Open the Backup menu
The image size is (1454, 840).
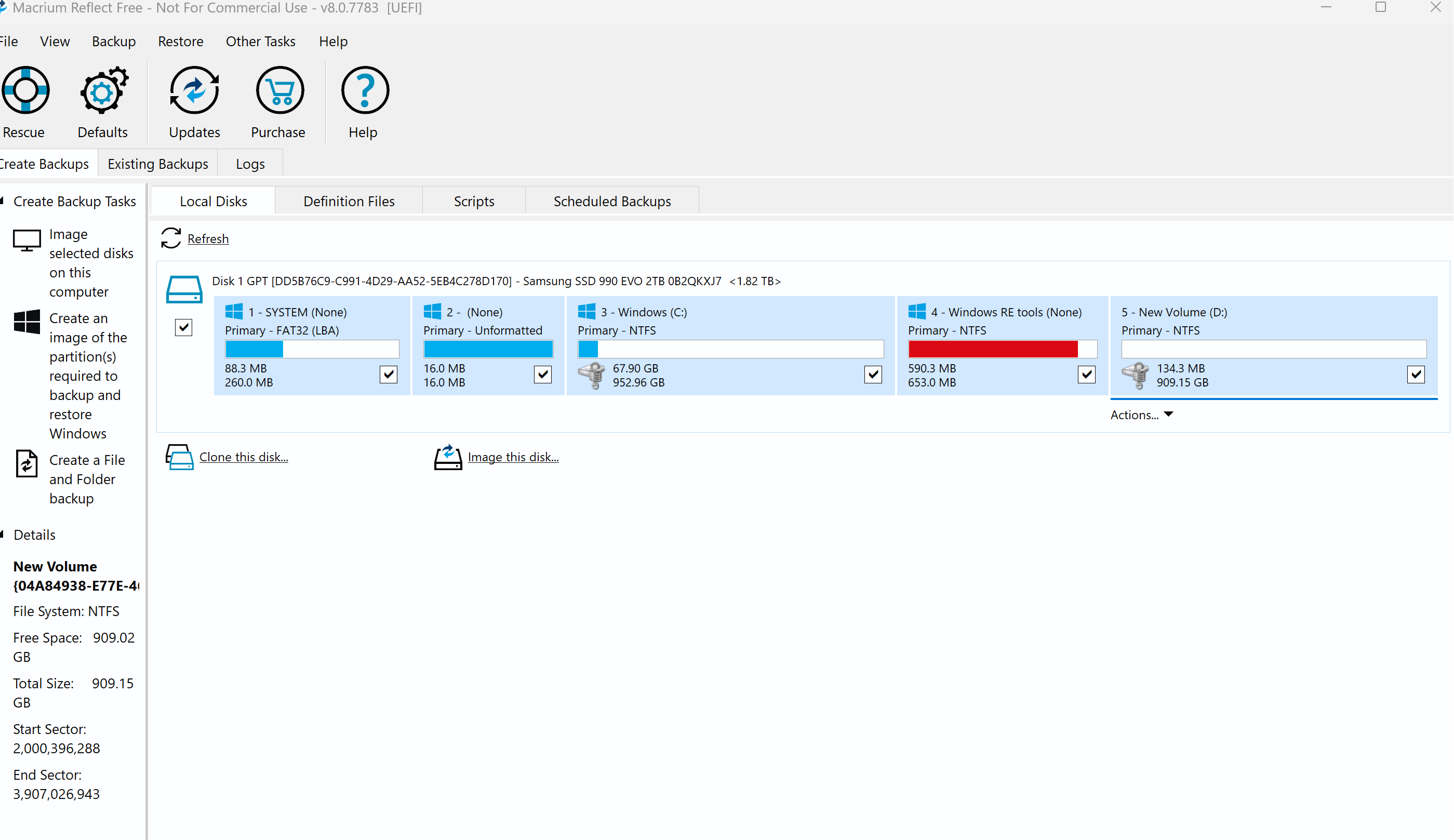point(114,42)
